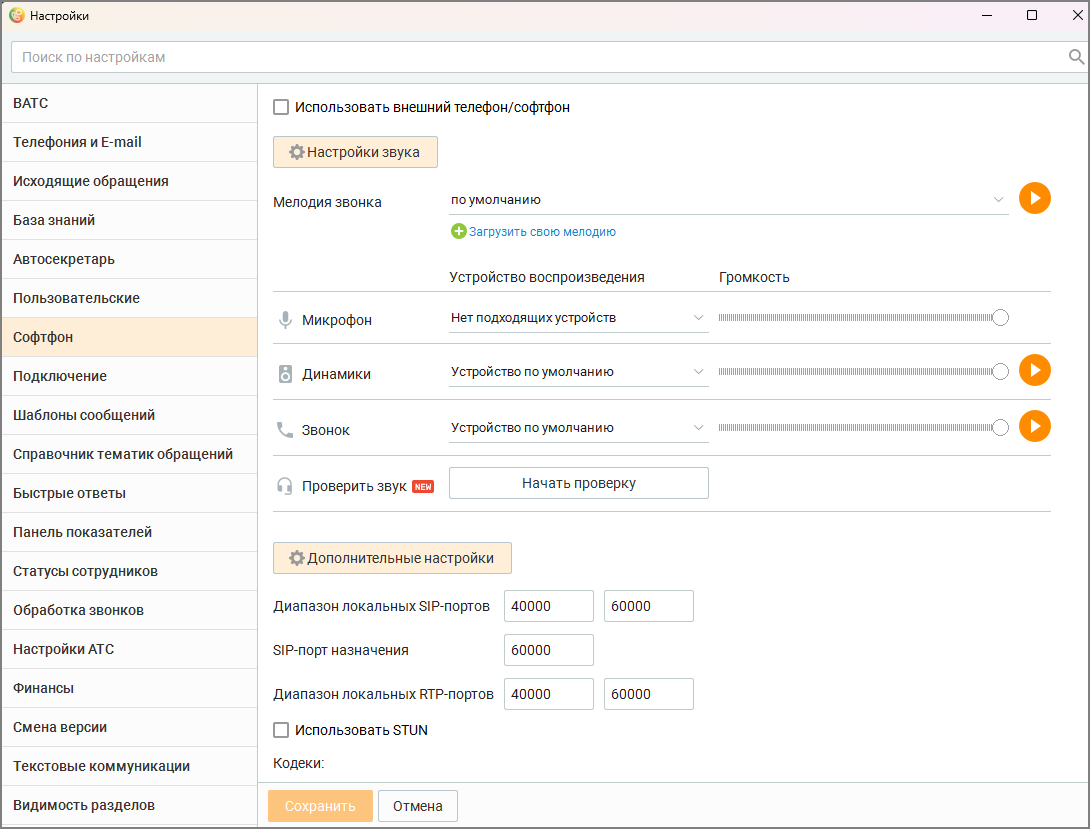Screen dimensions: 1090x829
Task: Play the ringtone melody preview
Action: (1034, 199)
